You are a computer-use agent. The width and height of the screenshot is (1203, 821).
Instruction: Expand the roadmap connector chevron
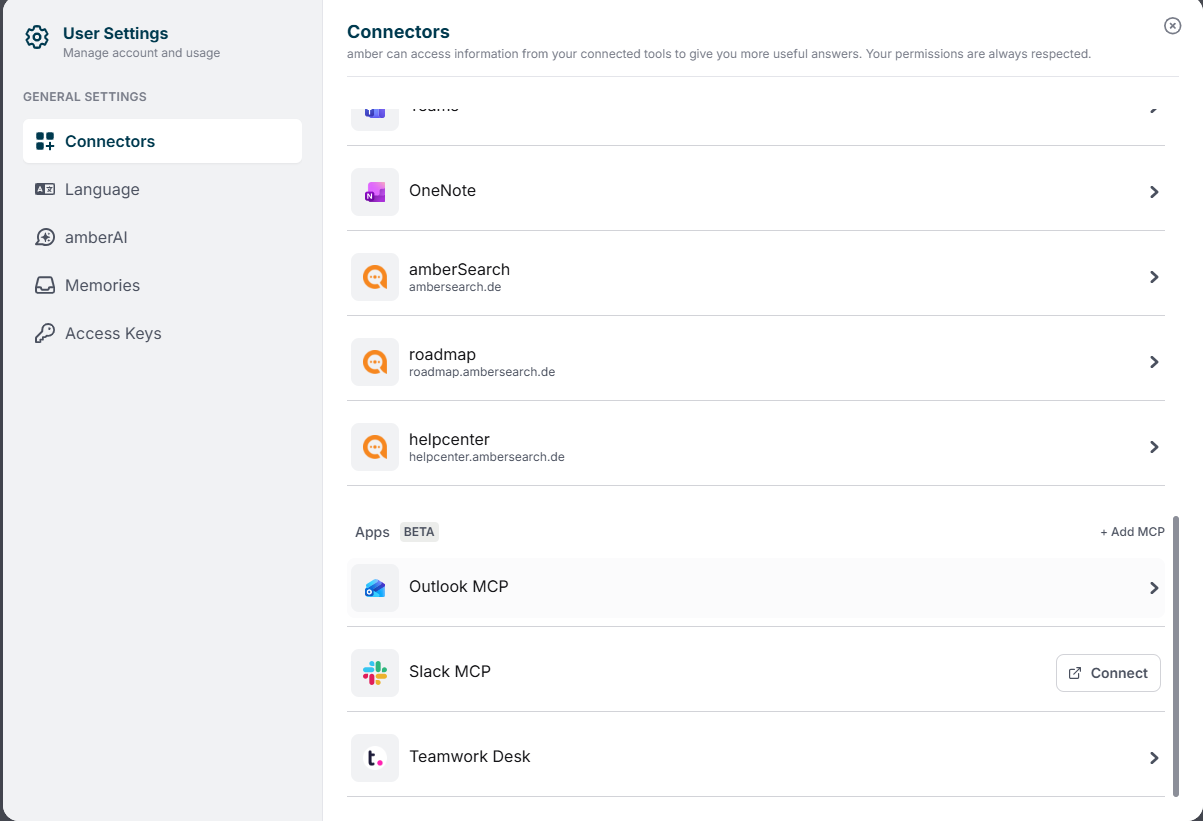(x=1154, y=362)
